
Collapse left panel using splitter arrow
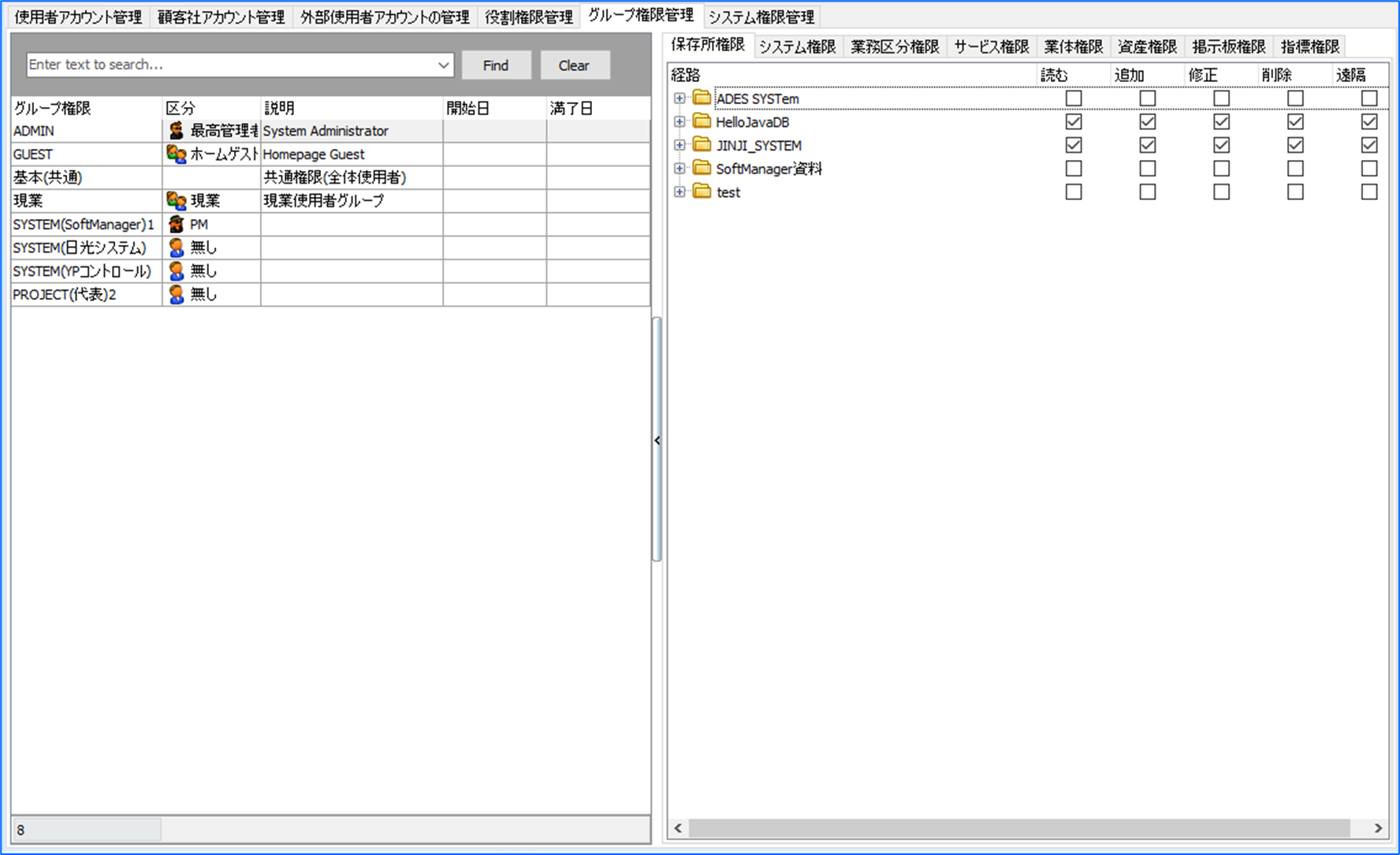(x=657, y=441)
